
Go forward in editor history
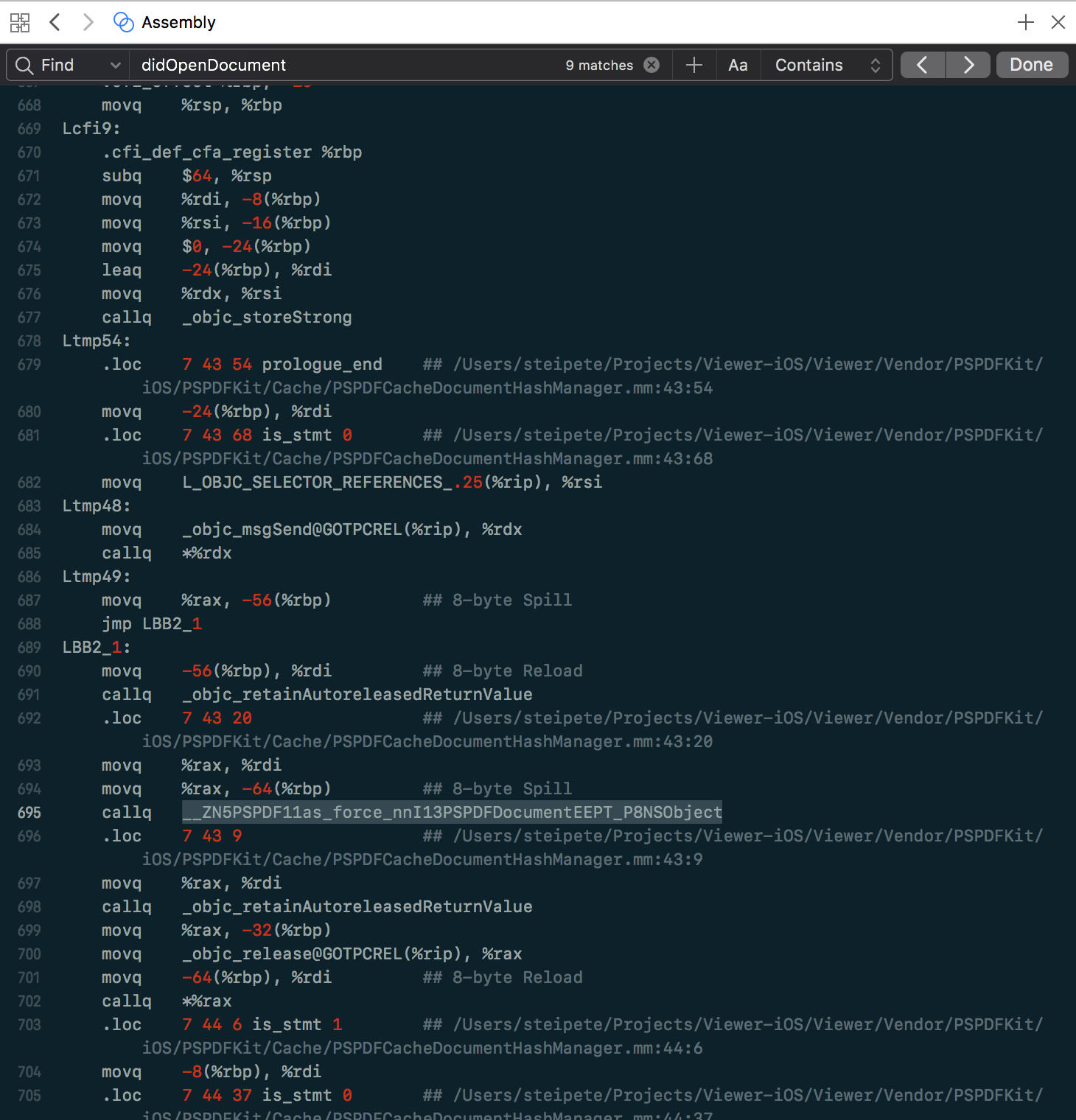click(x=88, y=23)
